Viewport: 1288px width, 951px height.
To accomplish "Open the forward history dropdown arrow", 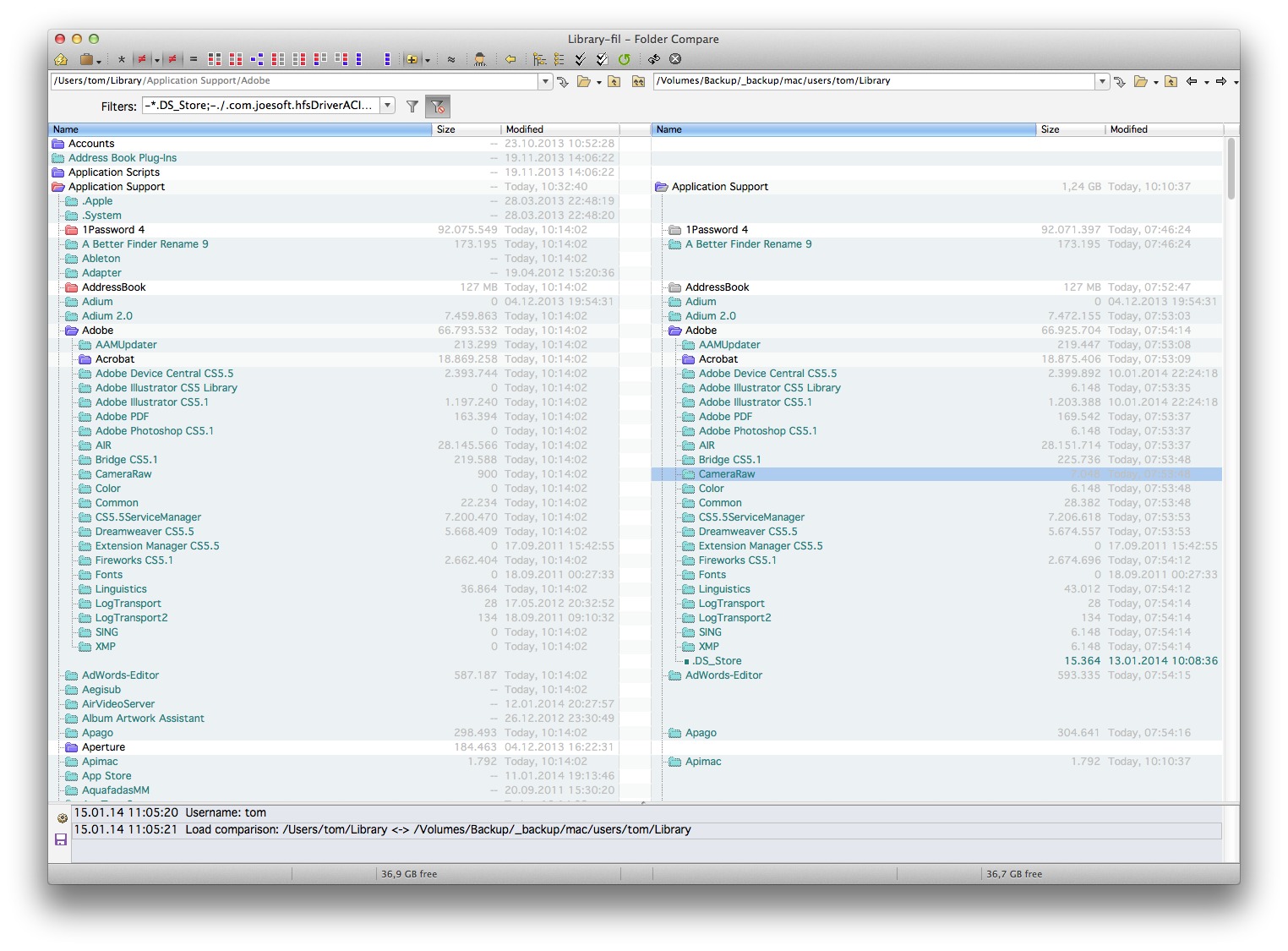I will [x=1236, y=83].
